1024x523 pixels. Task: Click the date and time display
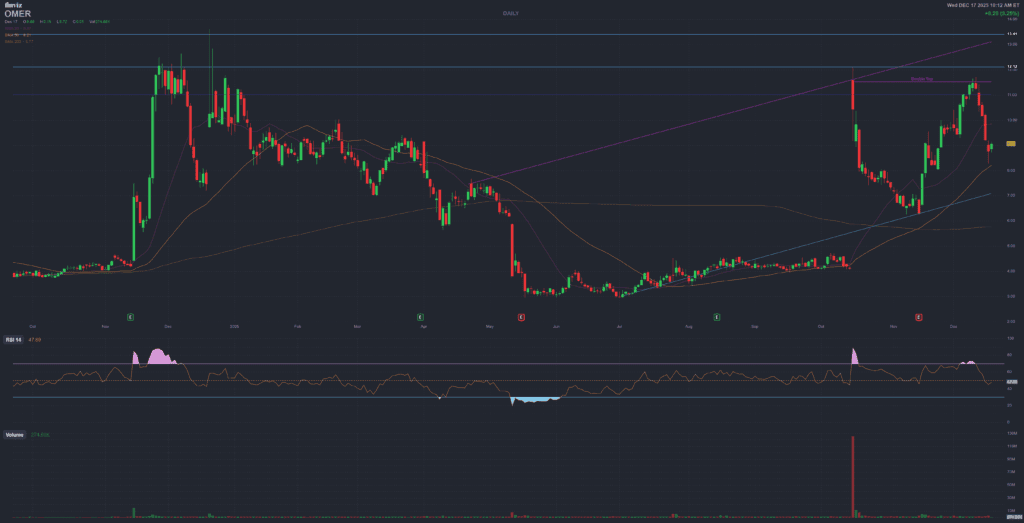984,6
